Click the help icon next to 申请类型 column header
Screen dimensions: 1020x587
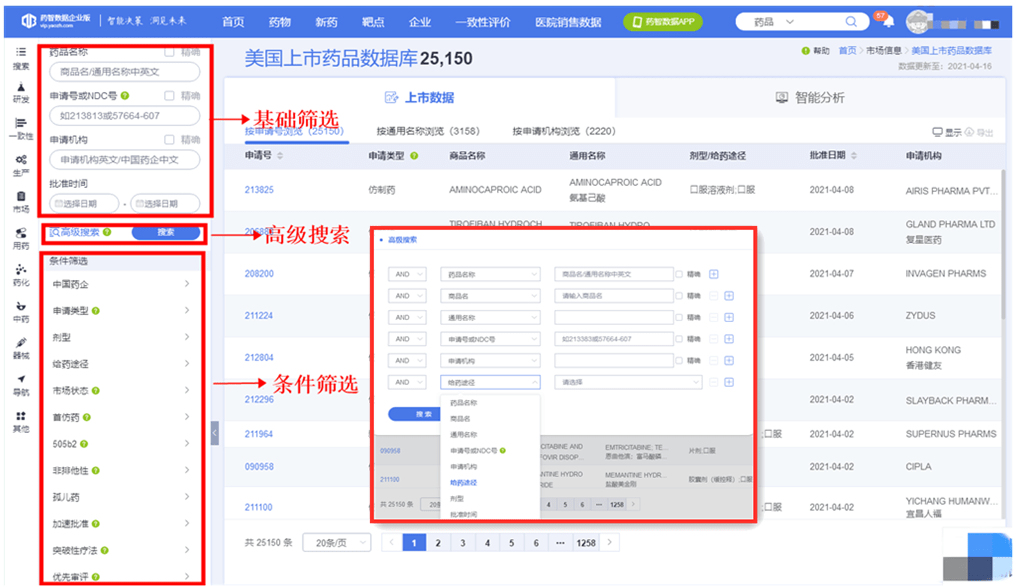click(x=414, y=156)
